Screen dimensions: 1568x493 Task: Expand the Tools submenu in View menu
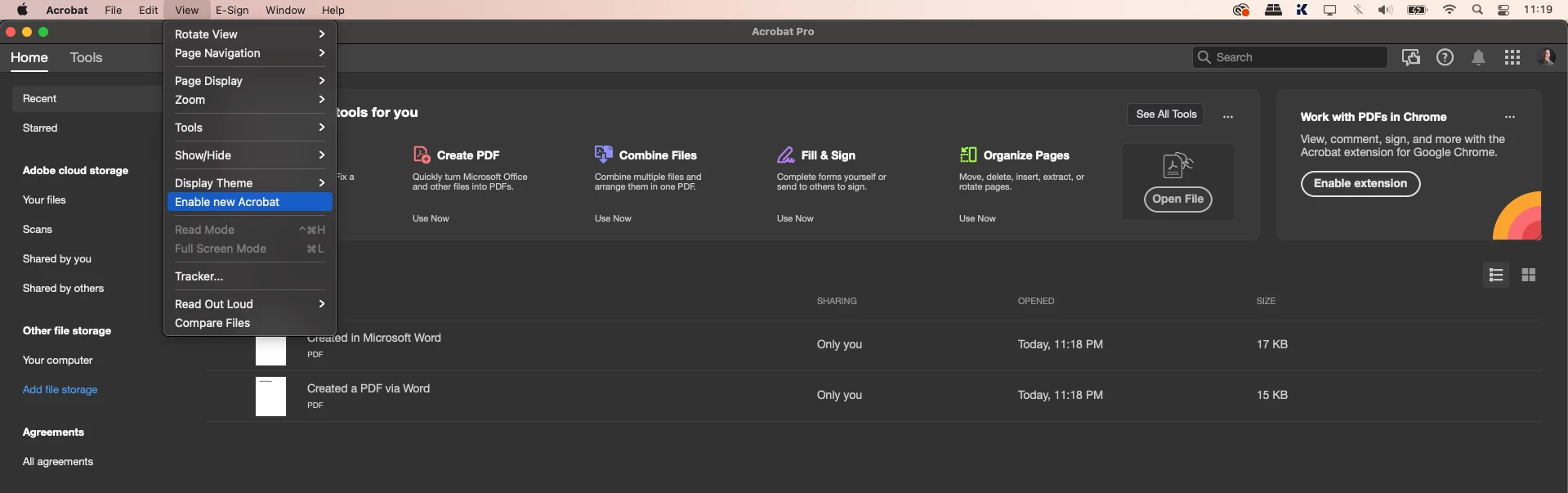coord(250,128)
